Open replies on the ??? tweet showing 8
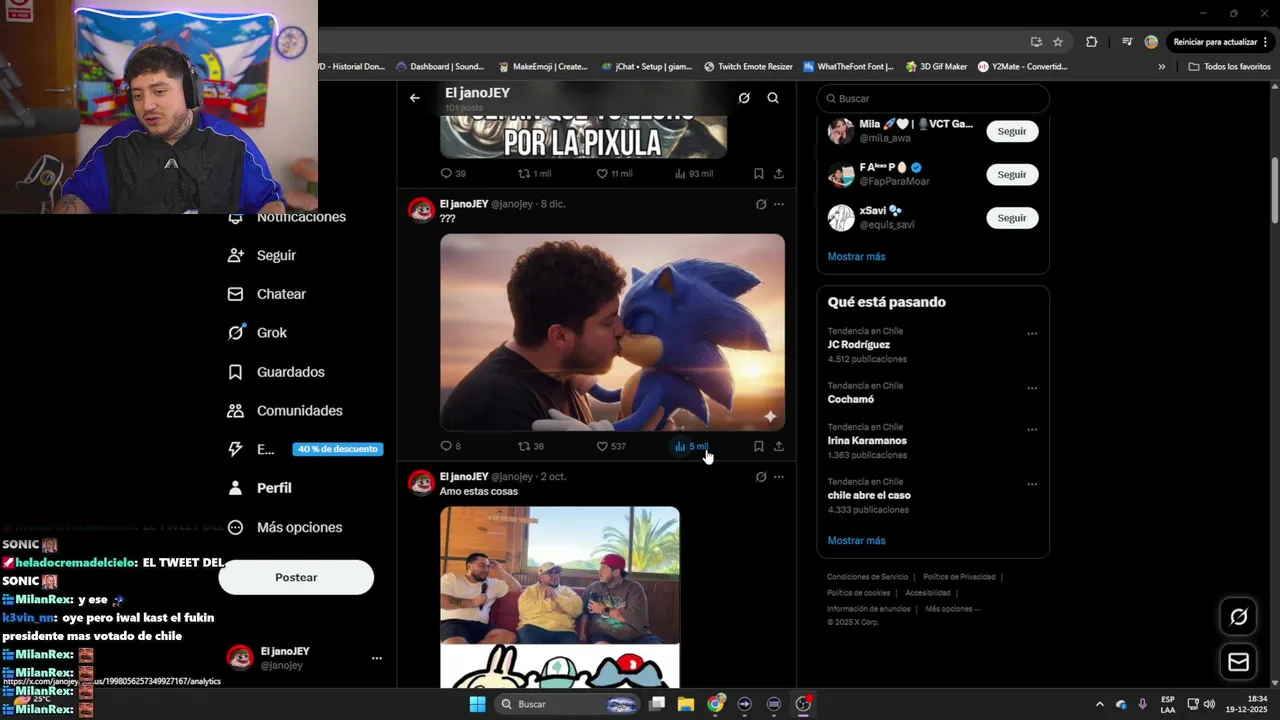Image resolution: width=1280 pixels, height=720 pixels. coord(451,446)
